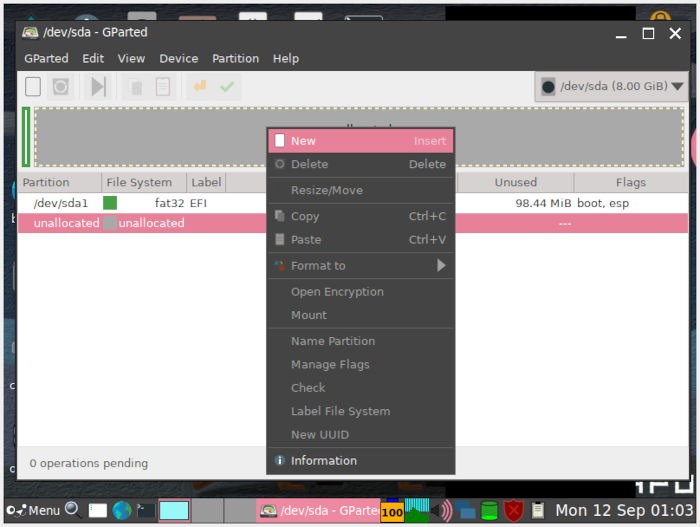Click Resize/Move in the context menu

coord(361,190)
